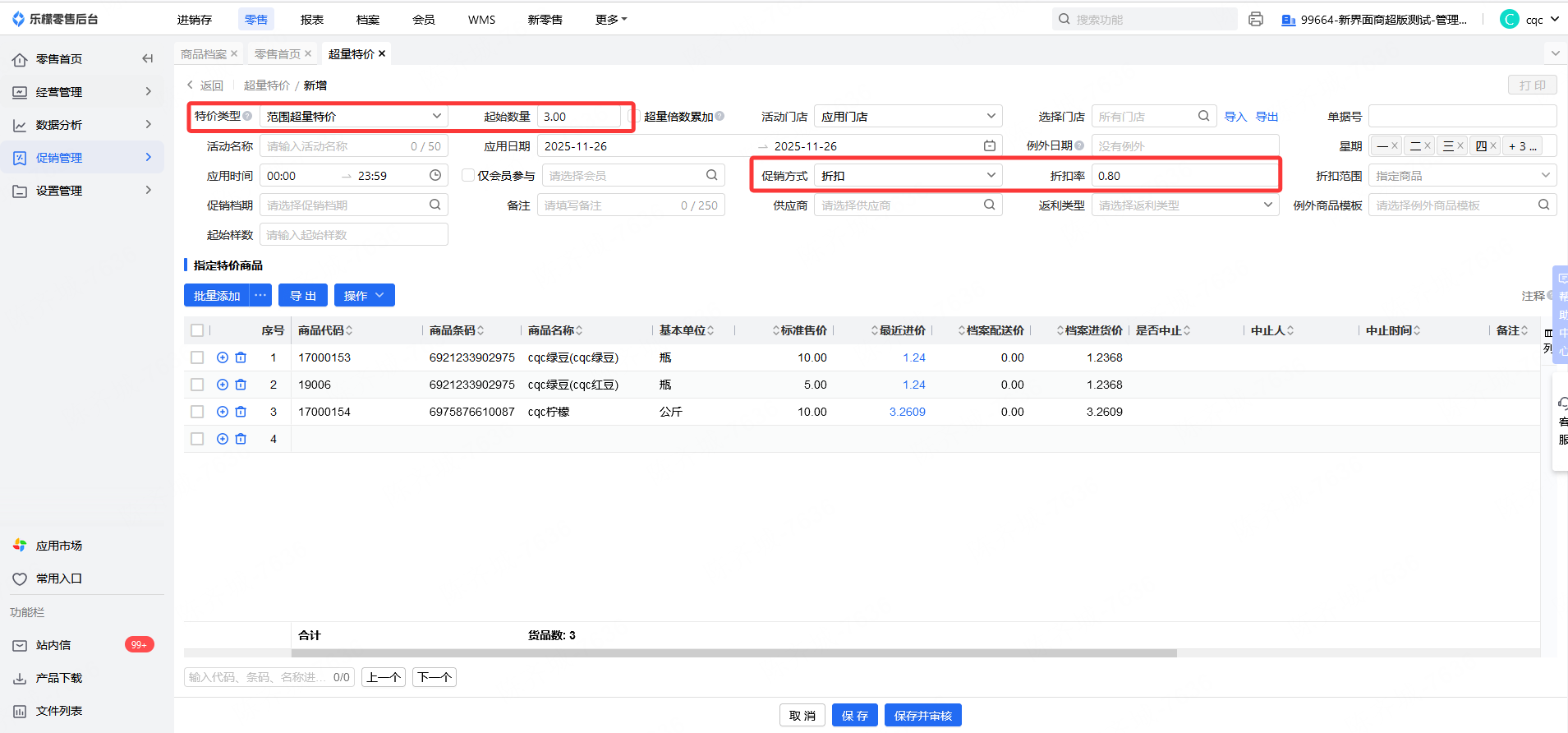Click the add-row plus icon on row 3

click(222, 412)
